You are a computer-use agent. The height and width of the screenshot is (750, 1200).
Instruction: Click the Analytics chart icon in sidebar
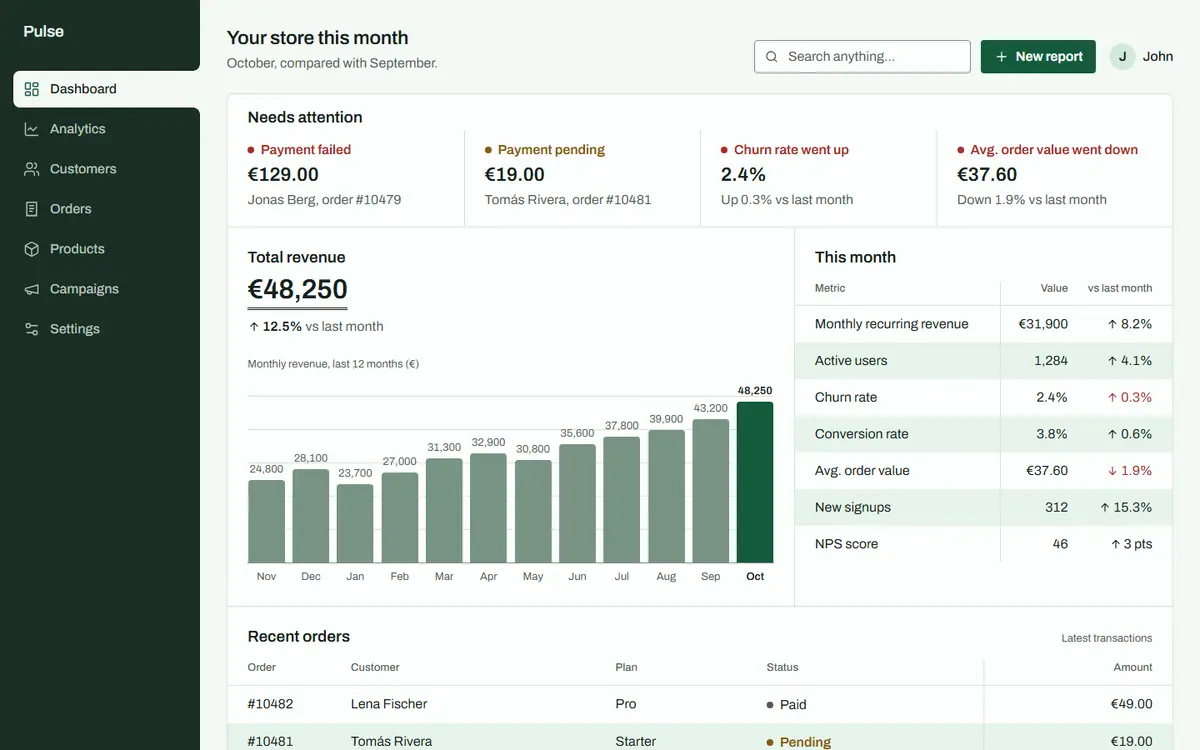pyautogui.click(x=32, y=129)
